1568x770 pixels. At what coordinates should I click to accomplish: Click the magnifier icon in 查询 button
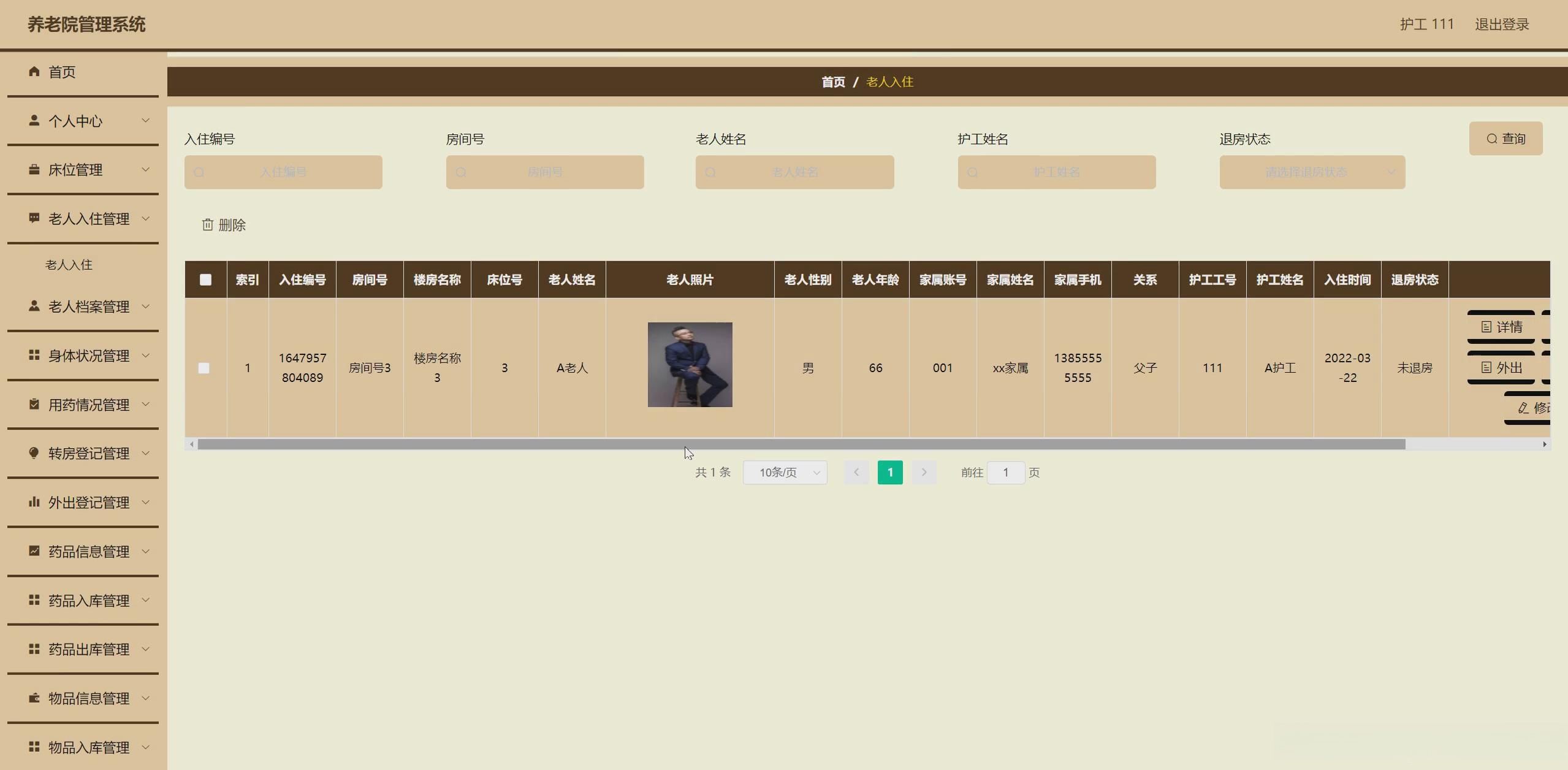pyautogui.click(x=1491, y=139)
